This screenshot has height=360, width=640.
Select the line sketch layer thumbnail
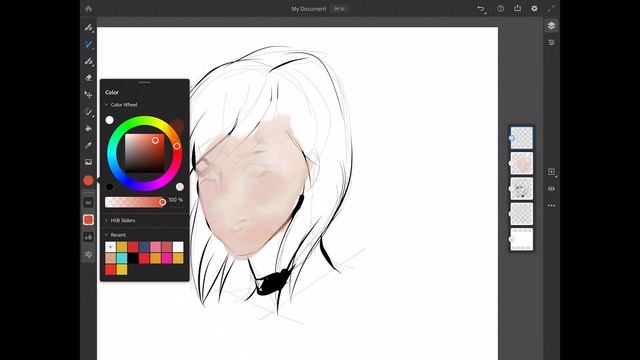522,189
